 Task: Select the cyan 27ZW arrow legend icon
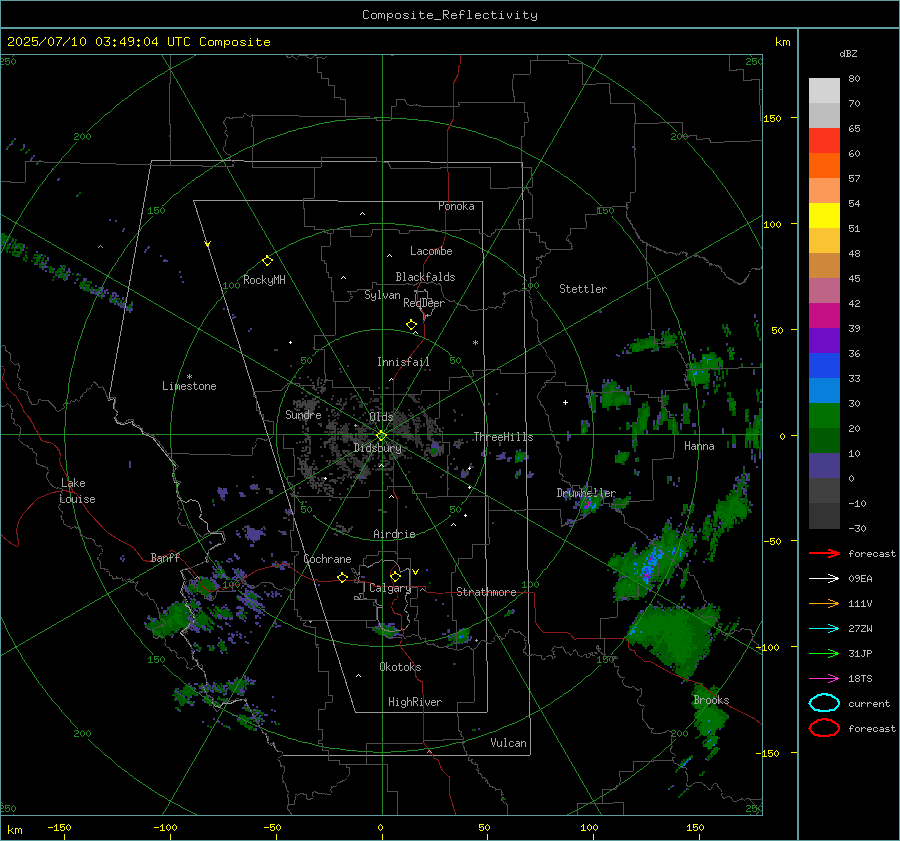tap(824, 629)
